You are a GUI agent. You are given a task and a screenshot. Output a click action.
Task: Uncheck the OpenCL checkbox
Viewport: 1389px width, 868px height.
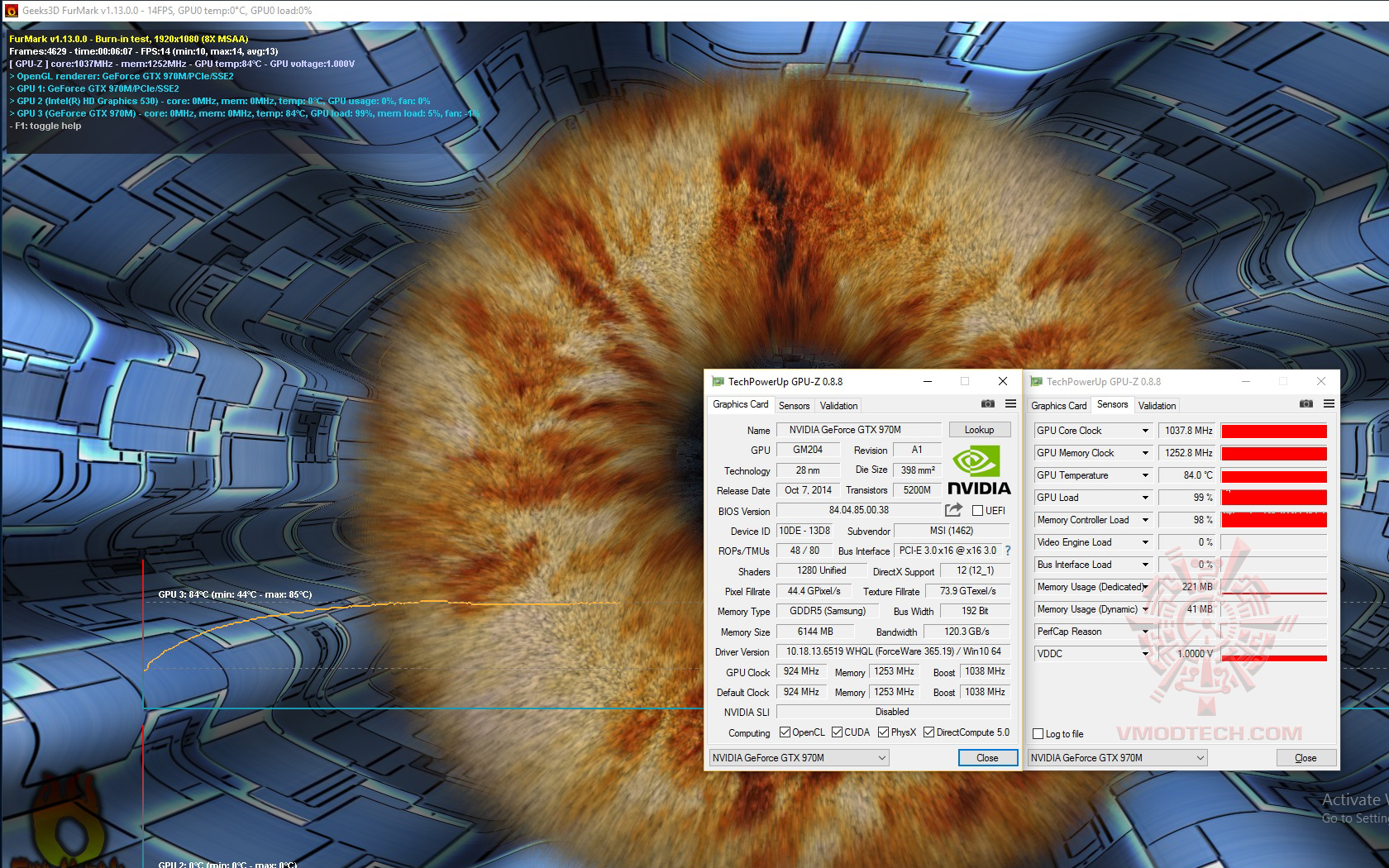pyautogui.click(x=785, y=732)
